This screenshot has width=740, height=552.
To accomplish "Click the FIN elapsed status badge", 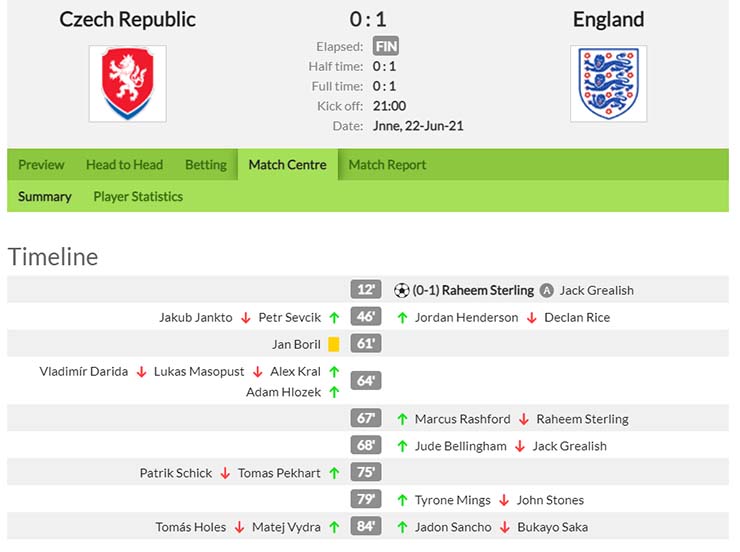I will tap(386, 46).
